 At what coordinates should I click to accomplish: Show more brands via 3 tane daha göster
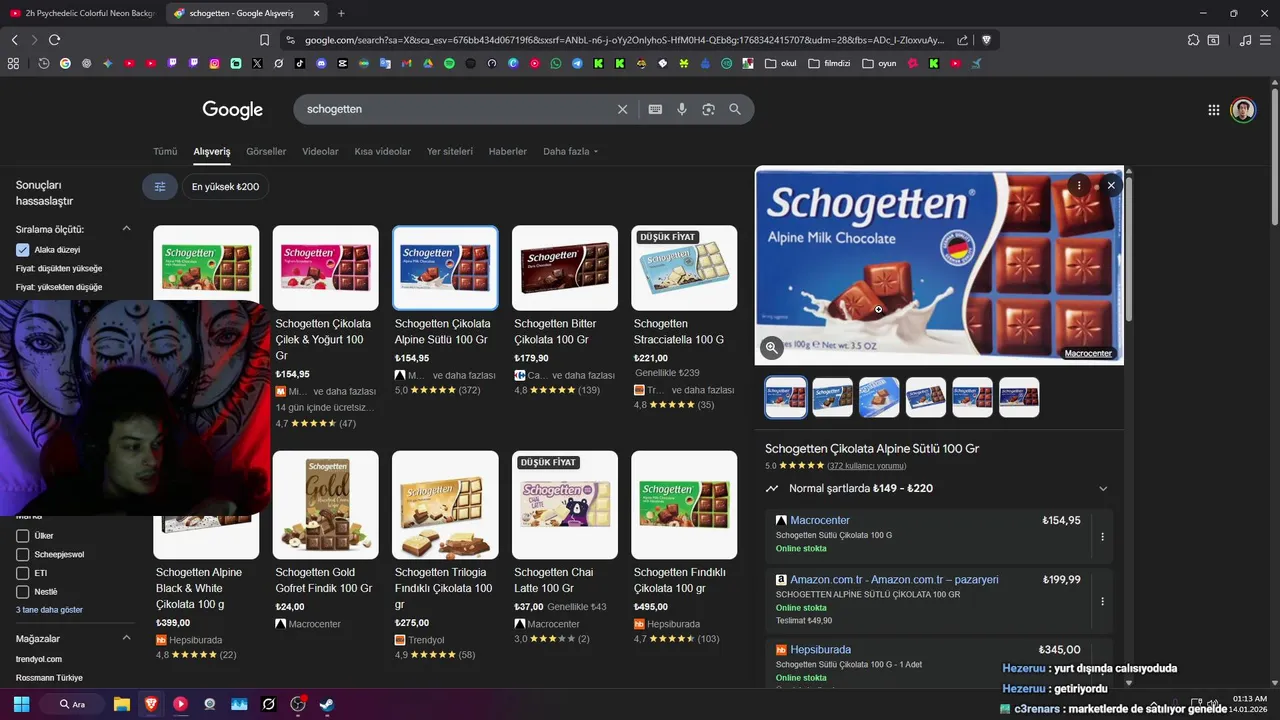pyautogui.click(x=49, y=610)
